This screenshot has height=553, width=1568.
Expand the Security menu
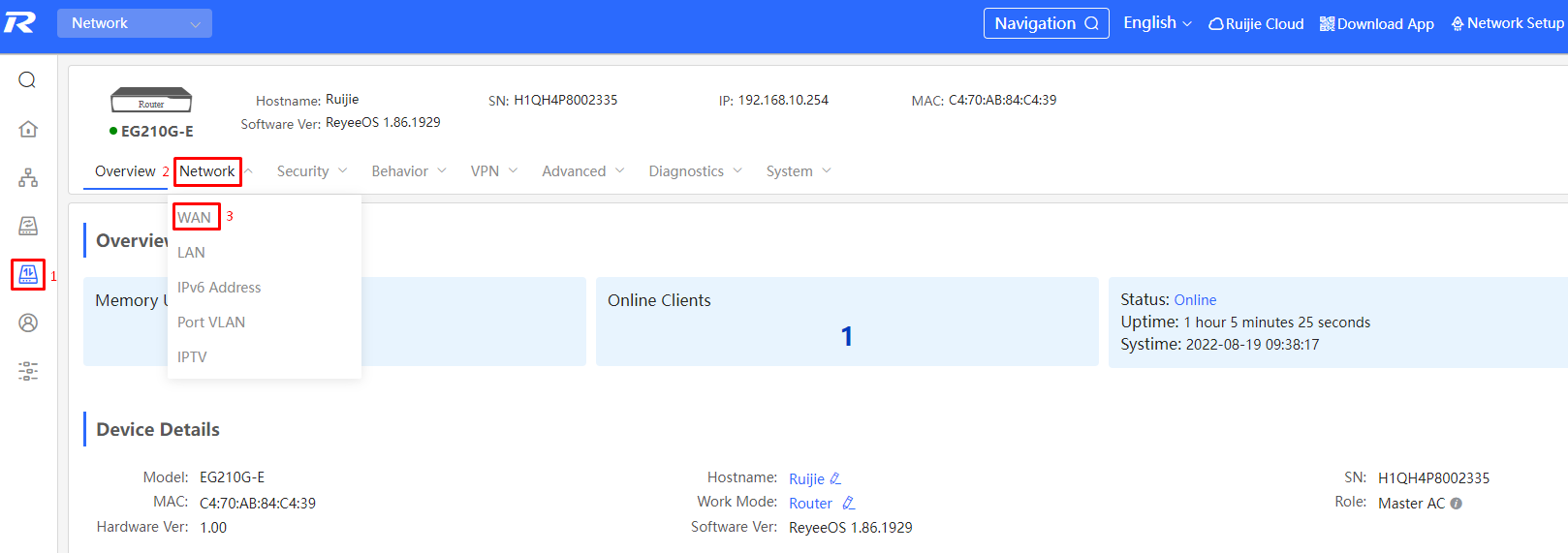[x=312, y=171]
